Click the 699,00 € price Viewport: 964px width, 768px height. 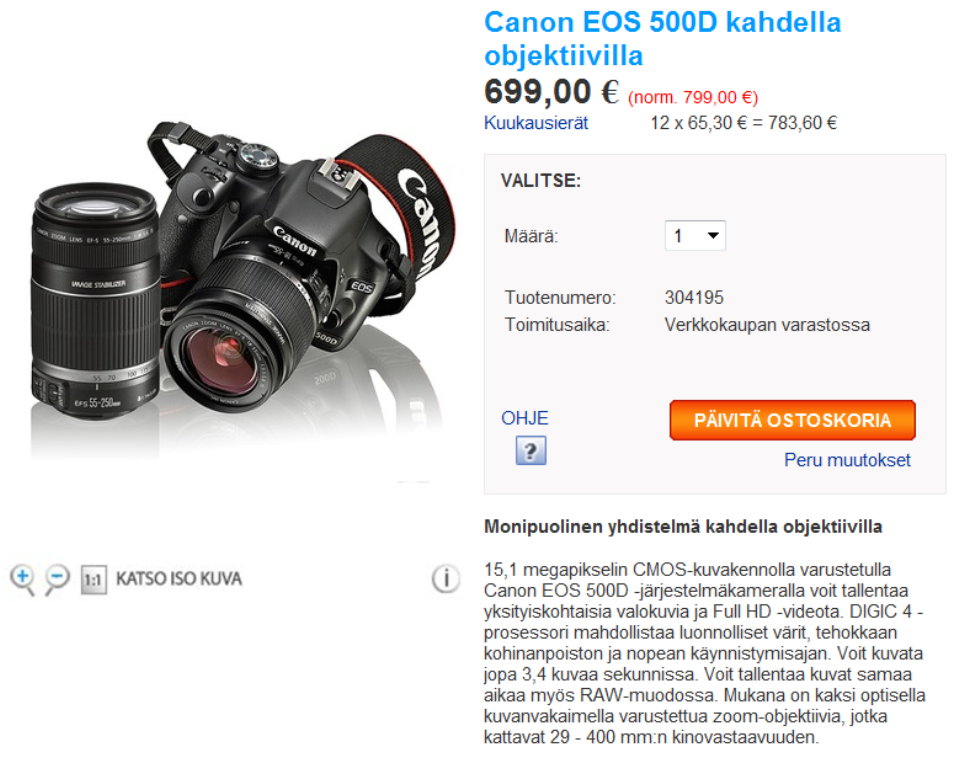[551, 92]
